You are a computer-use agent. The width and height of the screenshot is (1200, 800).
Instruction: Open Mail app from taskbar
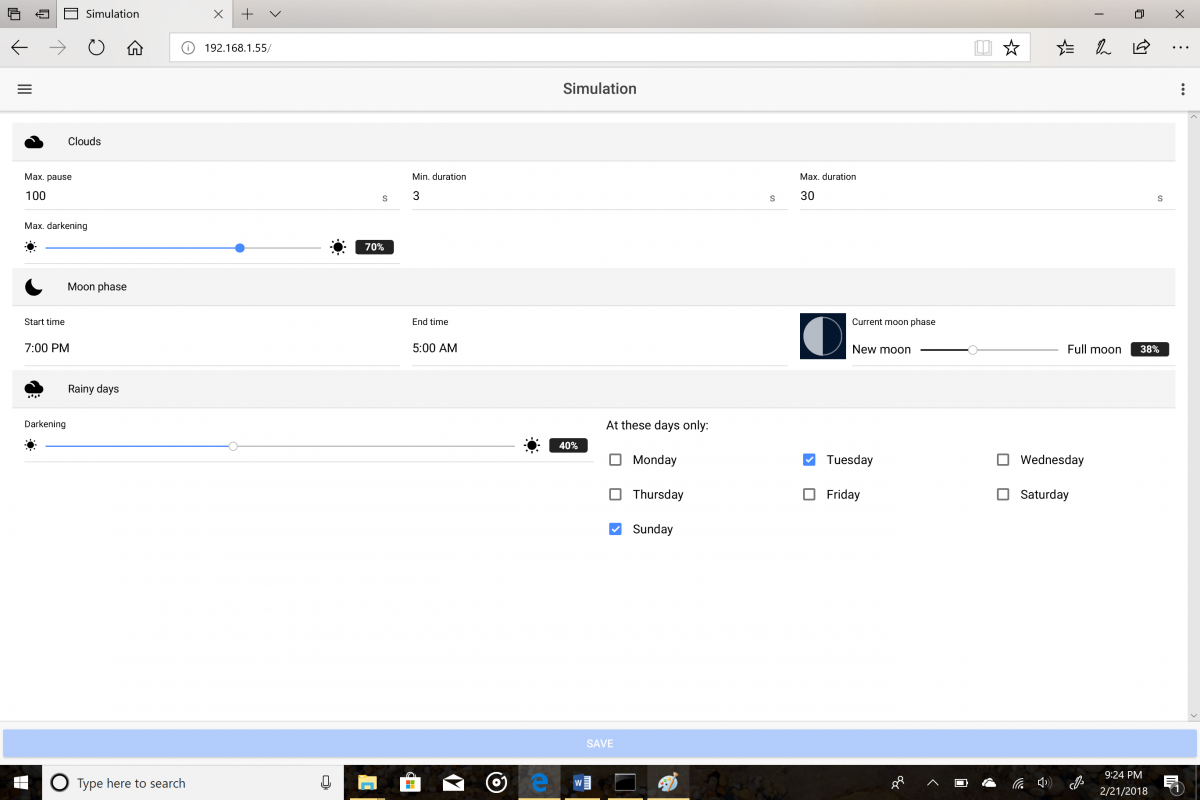point(453,783)
